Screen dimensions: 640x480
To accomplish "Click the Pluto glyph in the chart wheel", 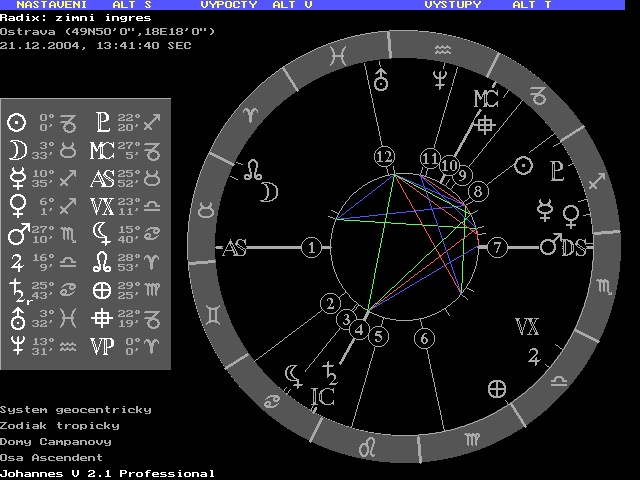I will (557, 169).
